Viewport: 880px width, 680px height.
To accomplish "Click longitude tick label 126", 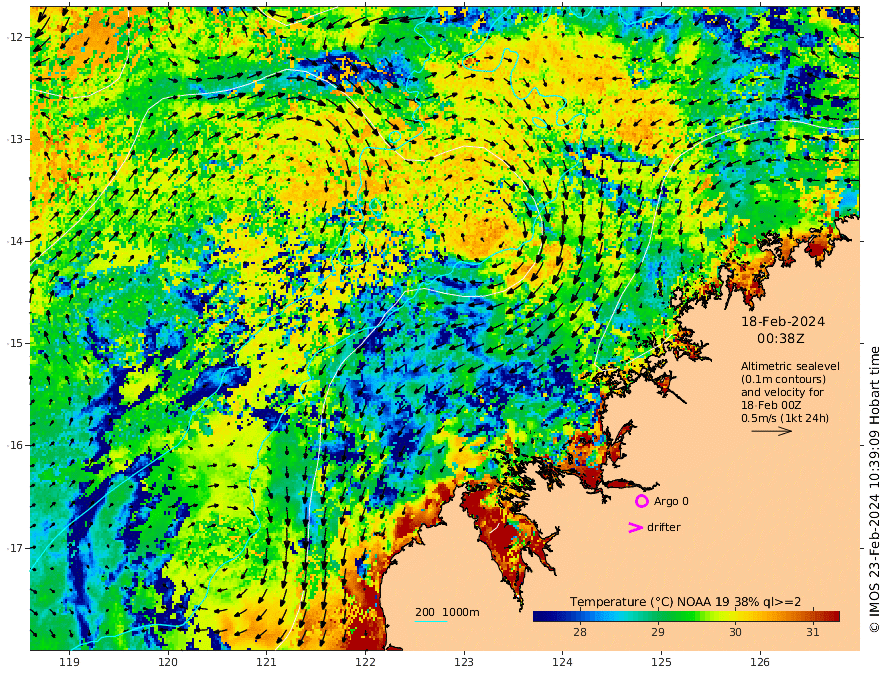I will click(x=760, y=662).
